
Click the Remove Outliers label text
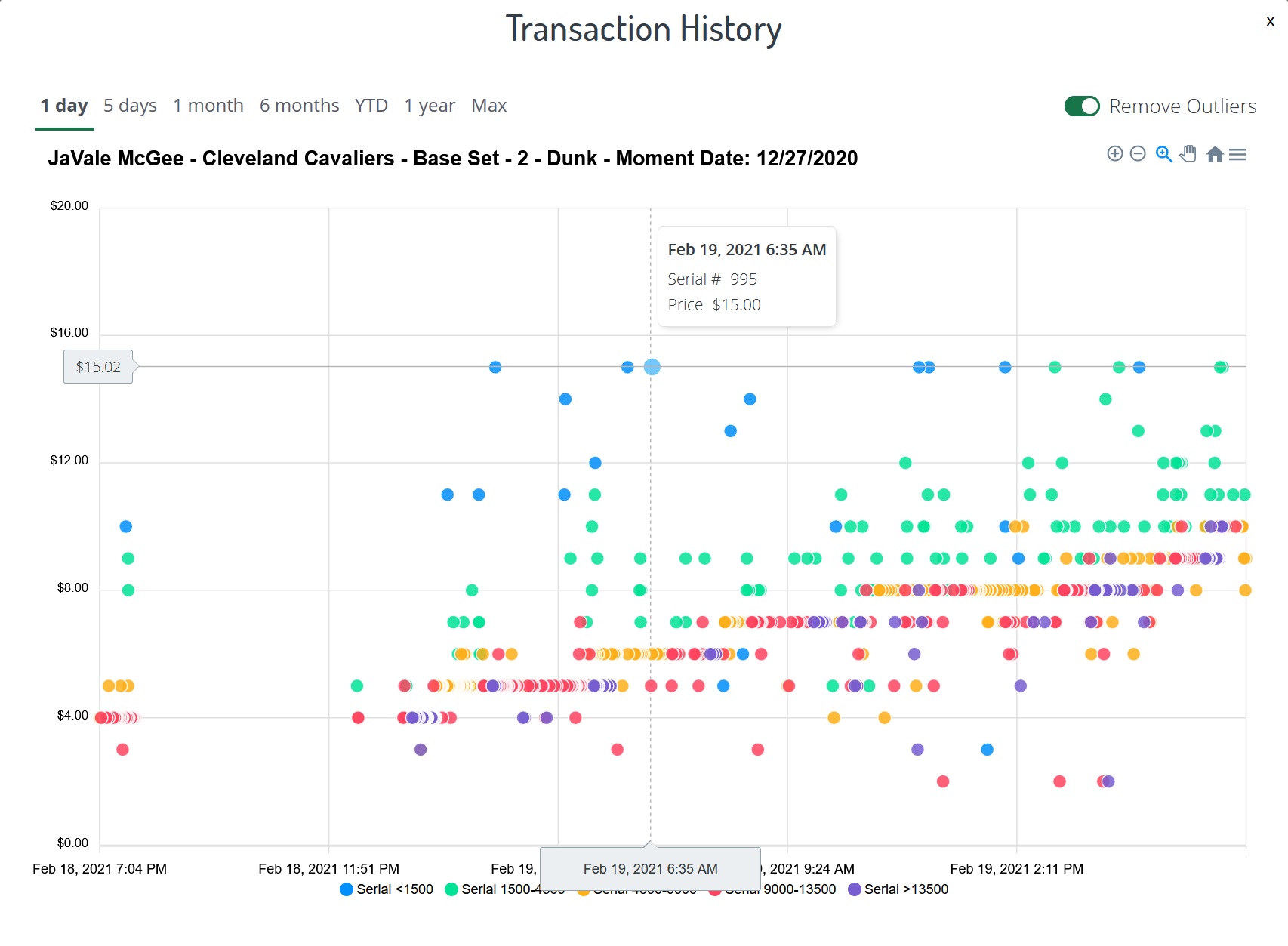click(x=1183, y=106)
